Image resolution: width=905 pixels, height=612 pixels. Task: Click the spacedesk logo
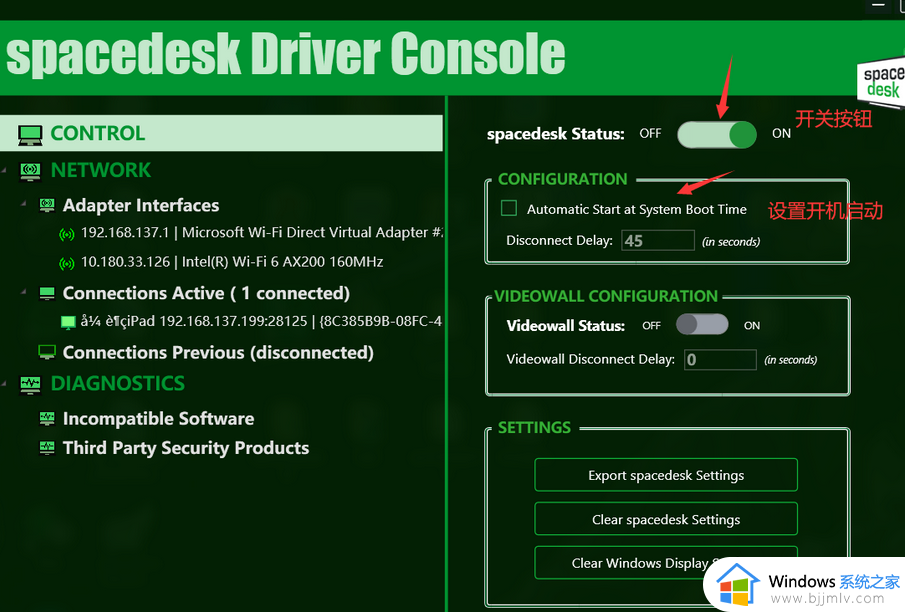[882, 81]
